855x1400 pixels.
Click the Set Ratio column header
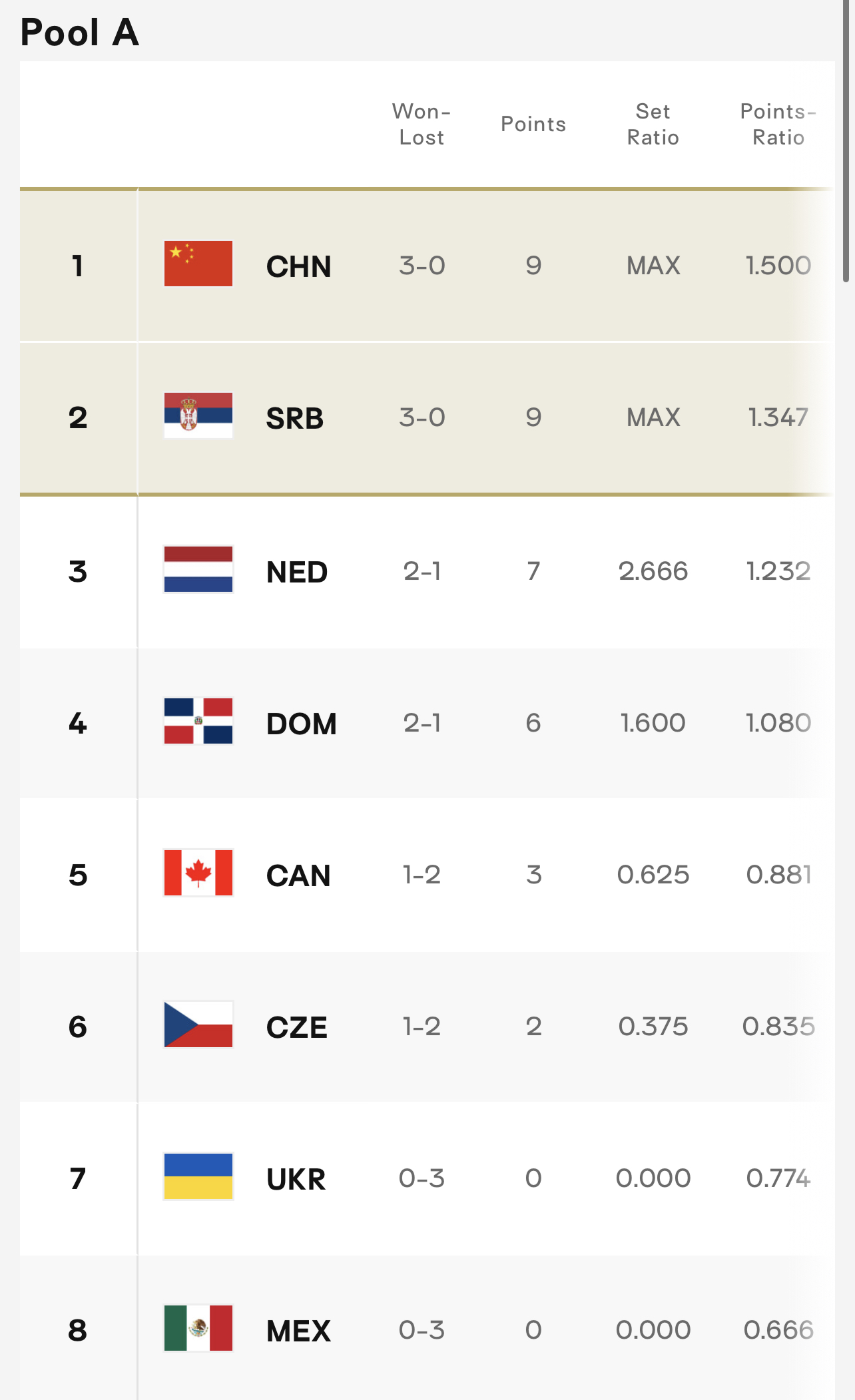coord(653,124)
